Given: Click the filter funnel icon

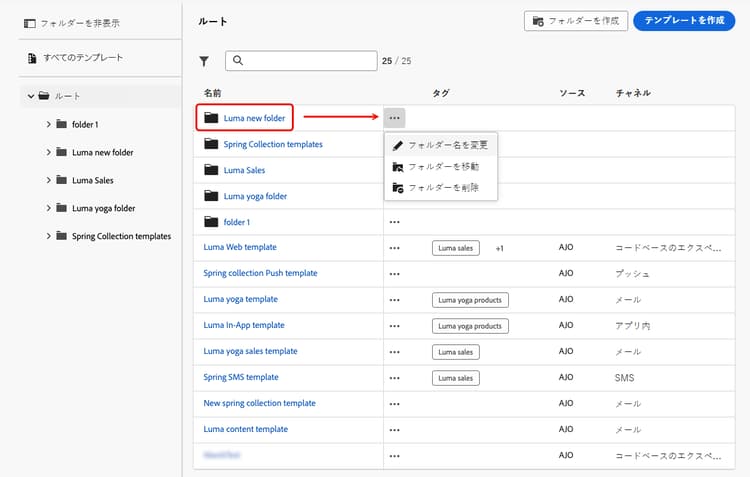Looking at the screenshot, I should [204, 61].
